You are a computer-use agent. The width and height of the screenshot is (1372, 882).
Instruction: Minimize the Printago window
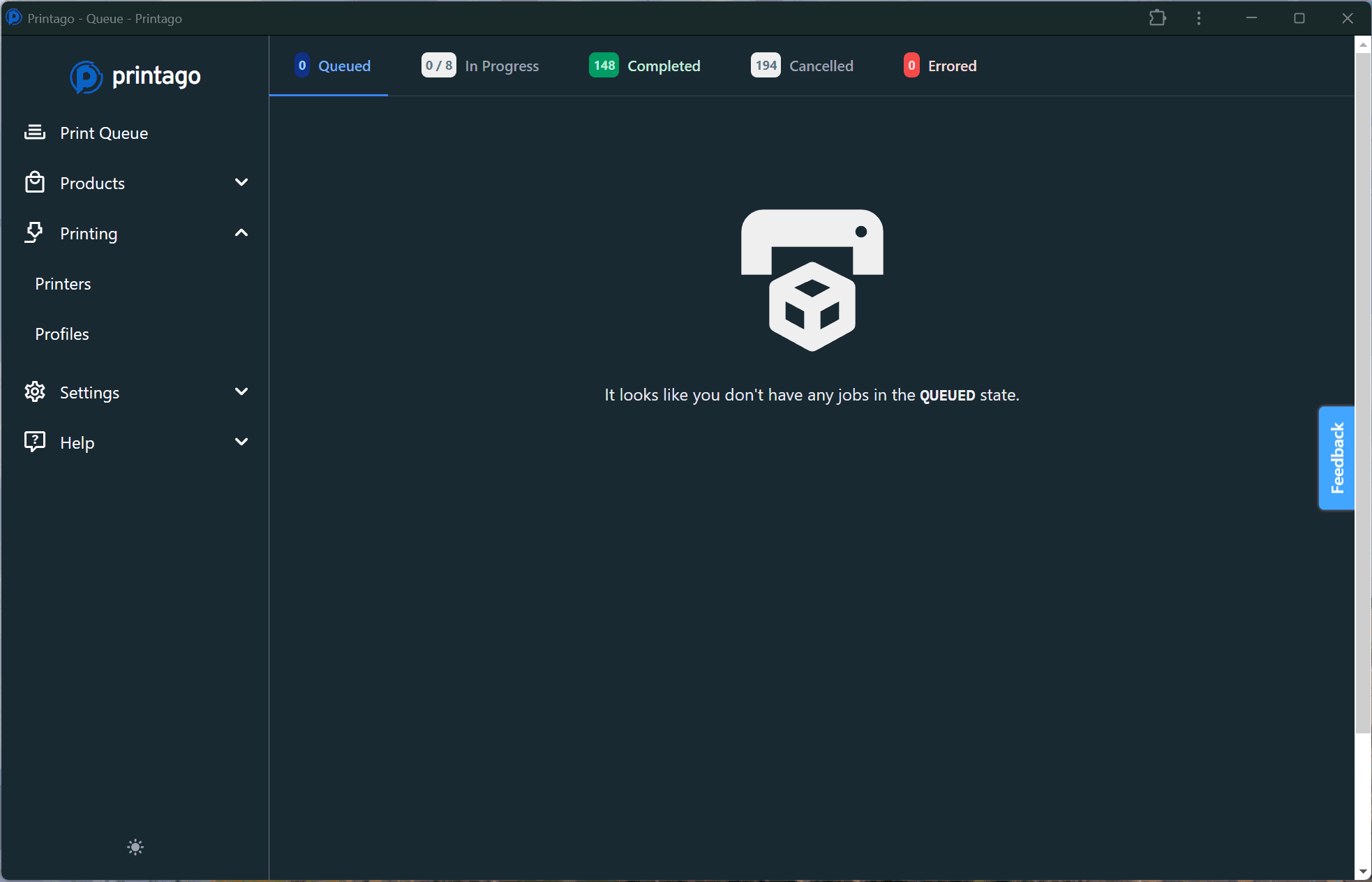click(1251, 18)
